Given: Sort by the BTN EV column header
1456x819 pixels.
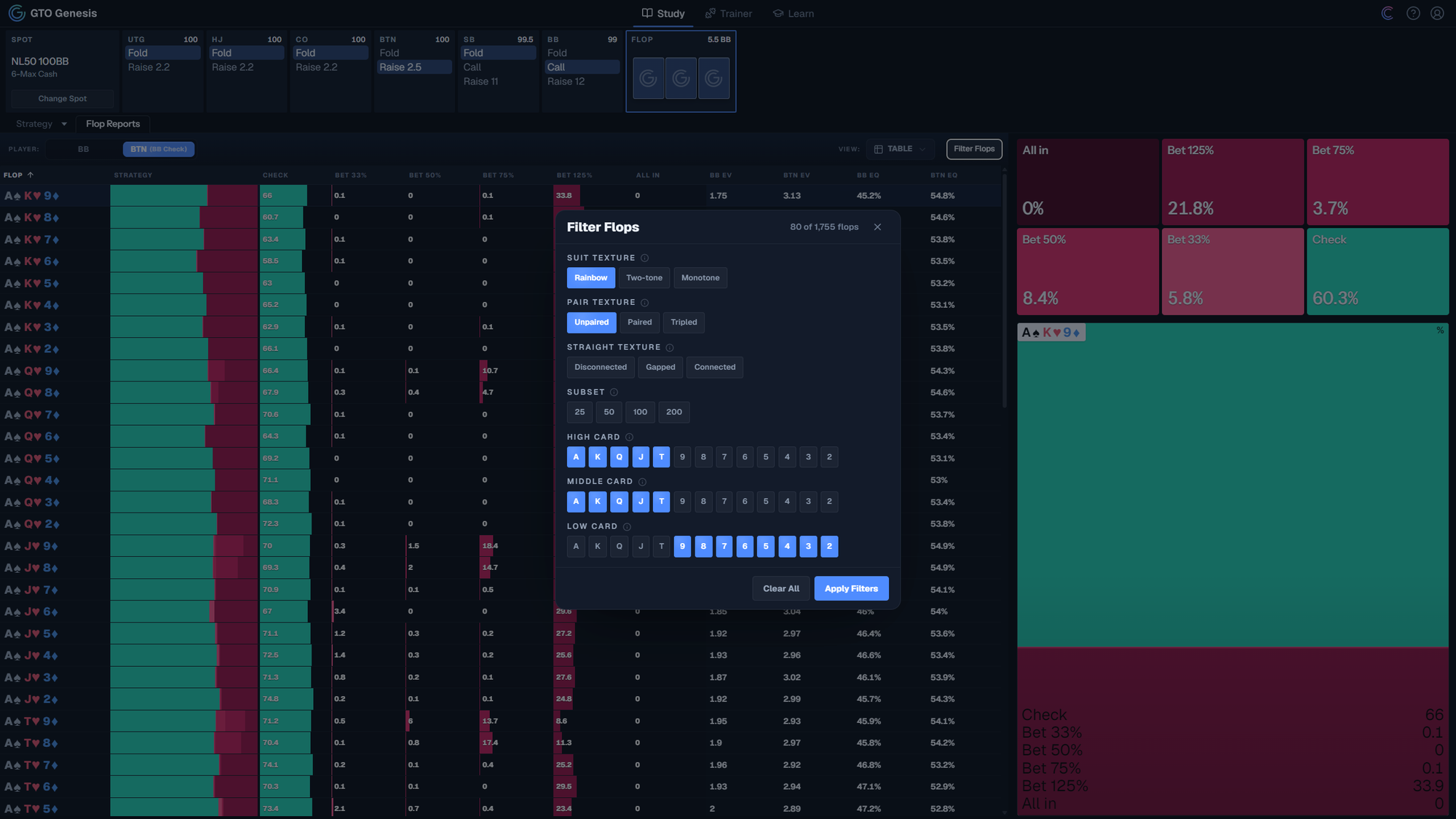Looking at the screenshot, I should point(796,175).
